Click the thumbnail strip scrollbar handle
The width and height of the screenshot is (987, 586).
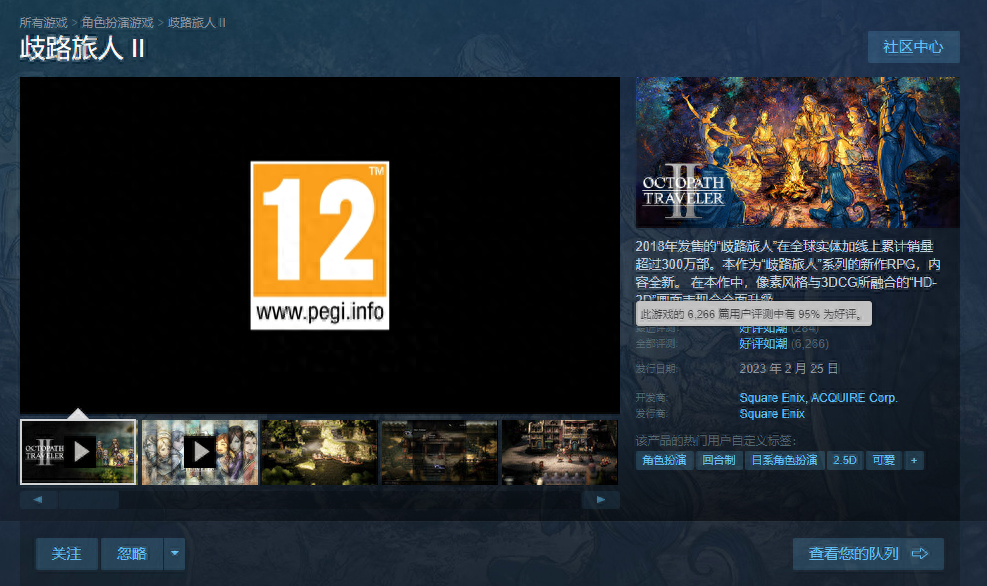88,500
